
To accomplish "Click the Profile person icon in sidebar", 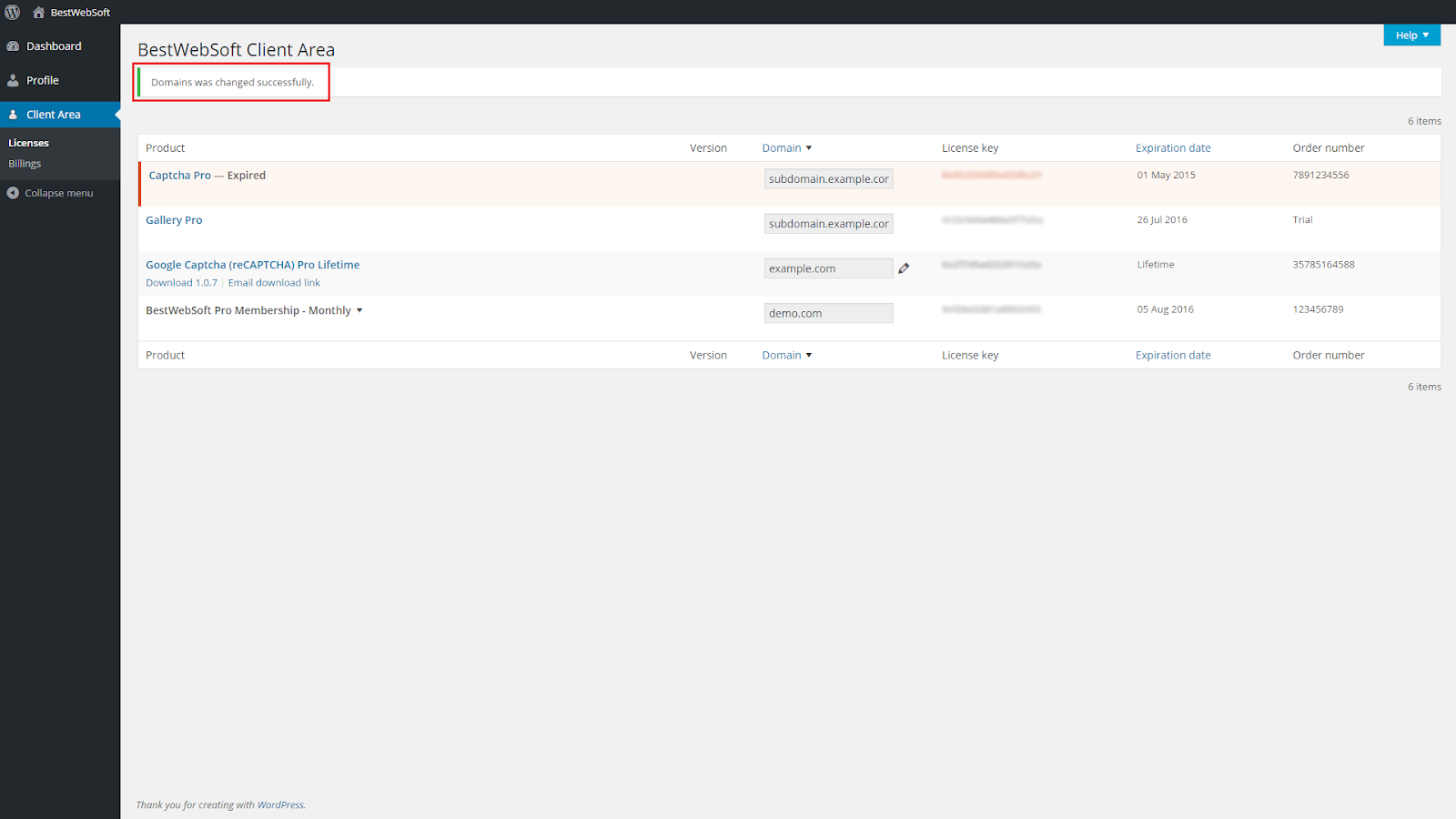I will point(13,80).
